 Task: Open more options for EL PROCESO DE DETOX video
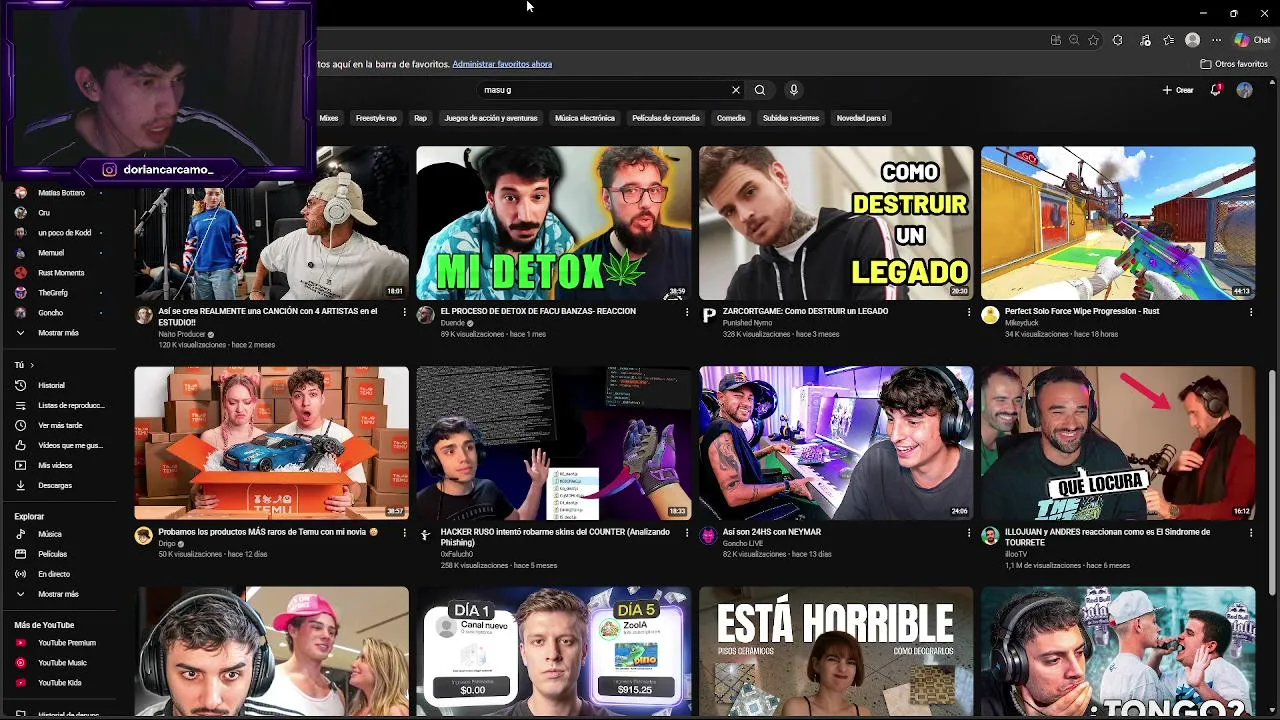tap(686, 312)
